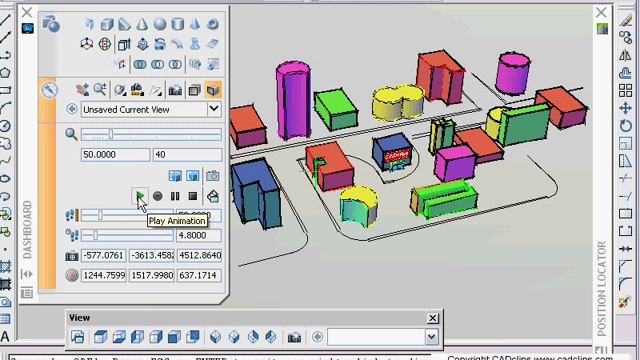Select the Pyramid solid tool
Viewport: 640px width, 360px height.
[195, 24]
